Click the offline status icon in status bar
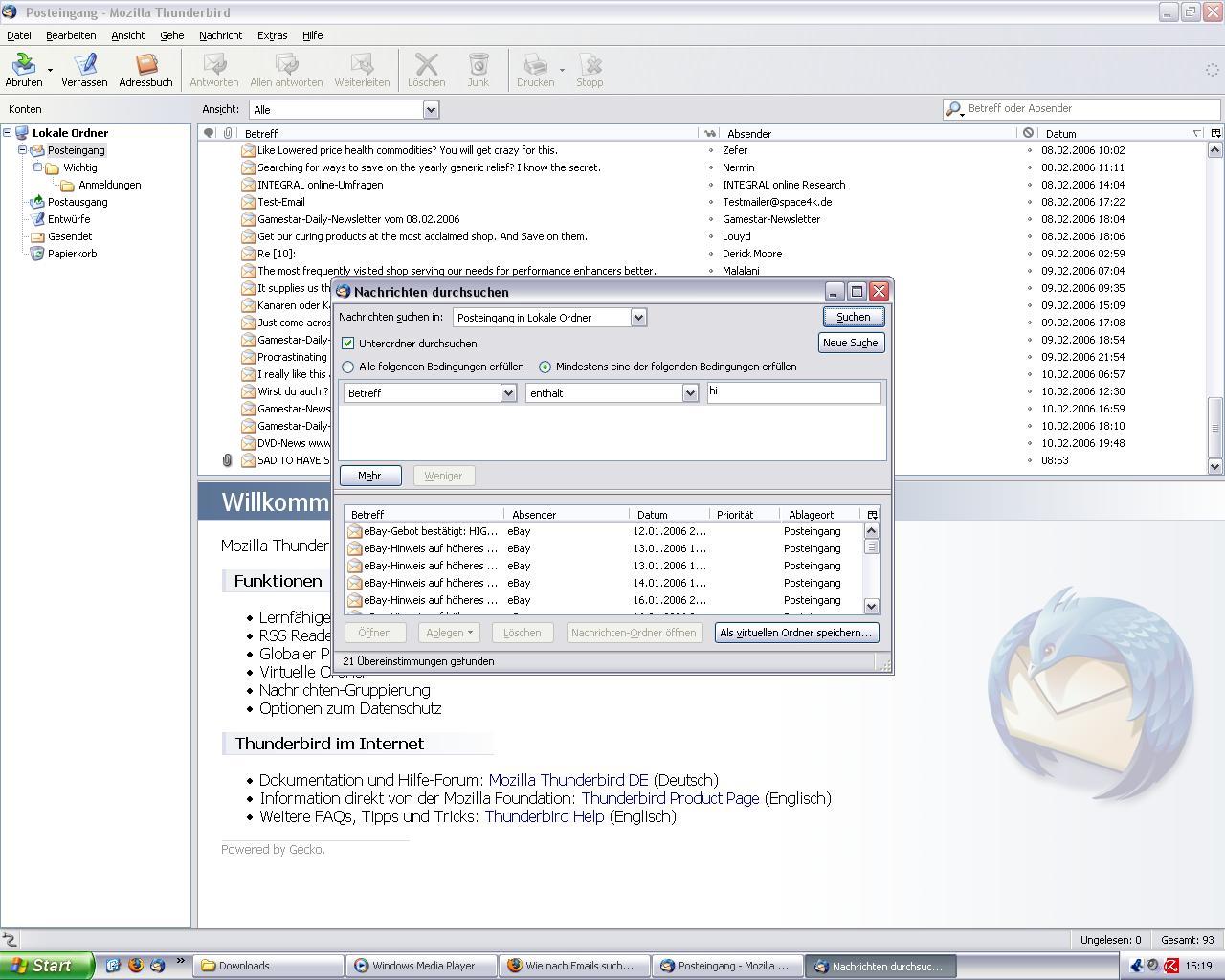 [x=10, y=940]
